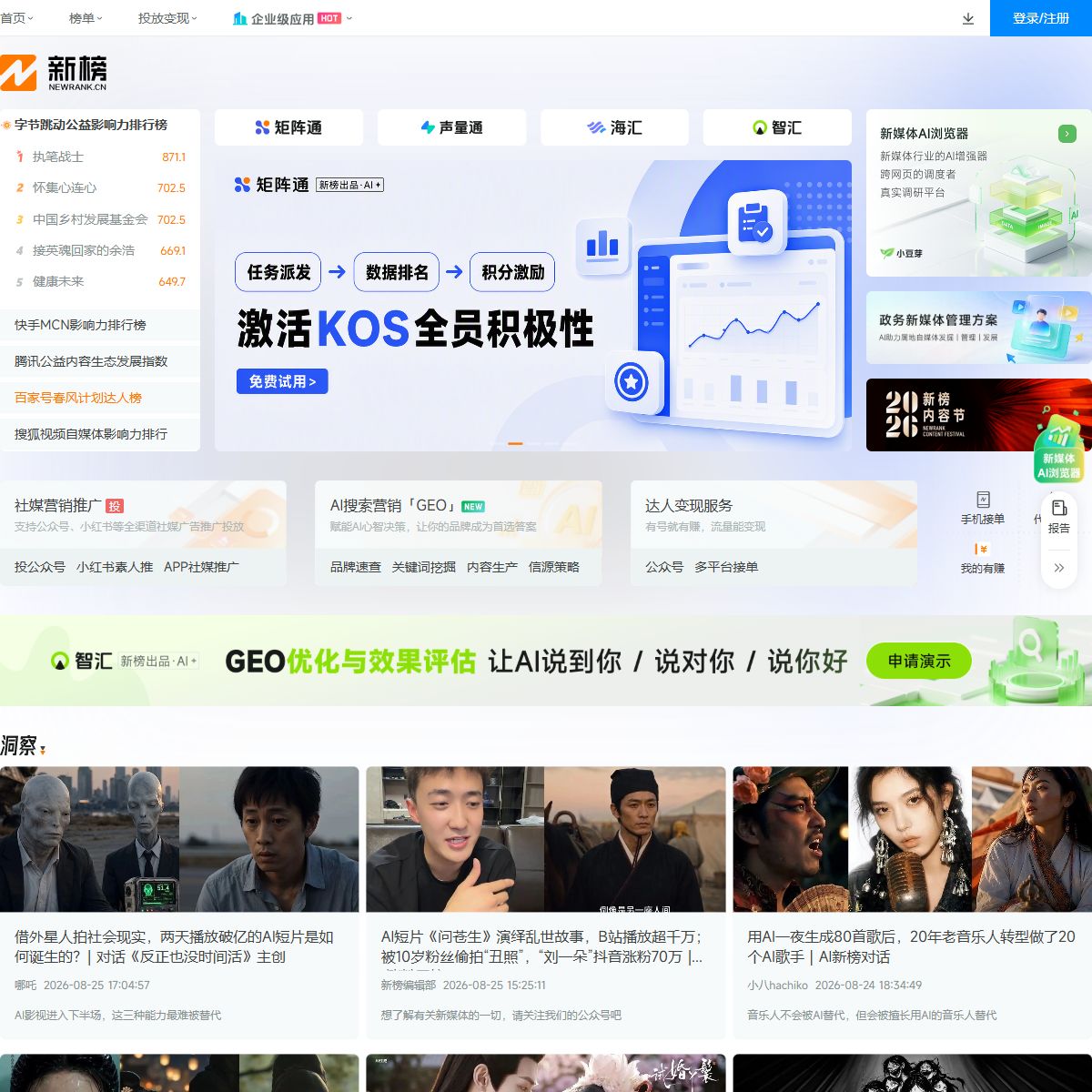
Task: Click the 积分激励 label in carousel
Action: (x=512, y=272)
